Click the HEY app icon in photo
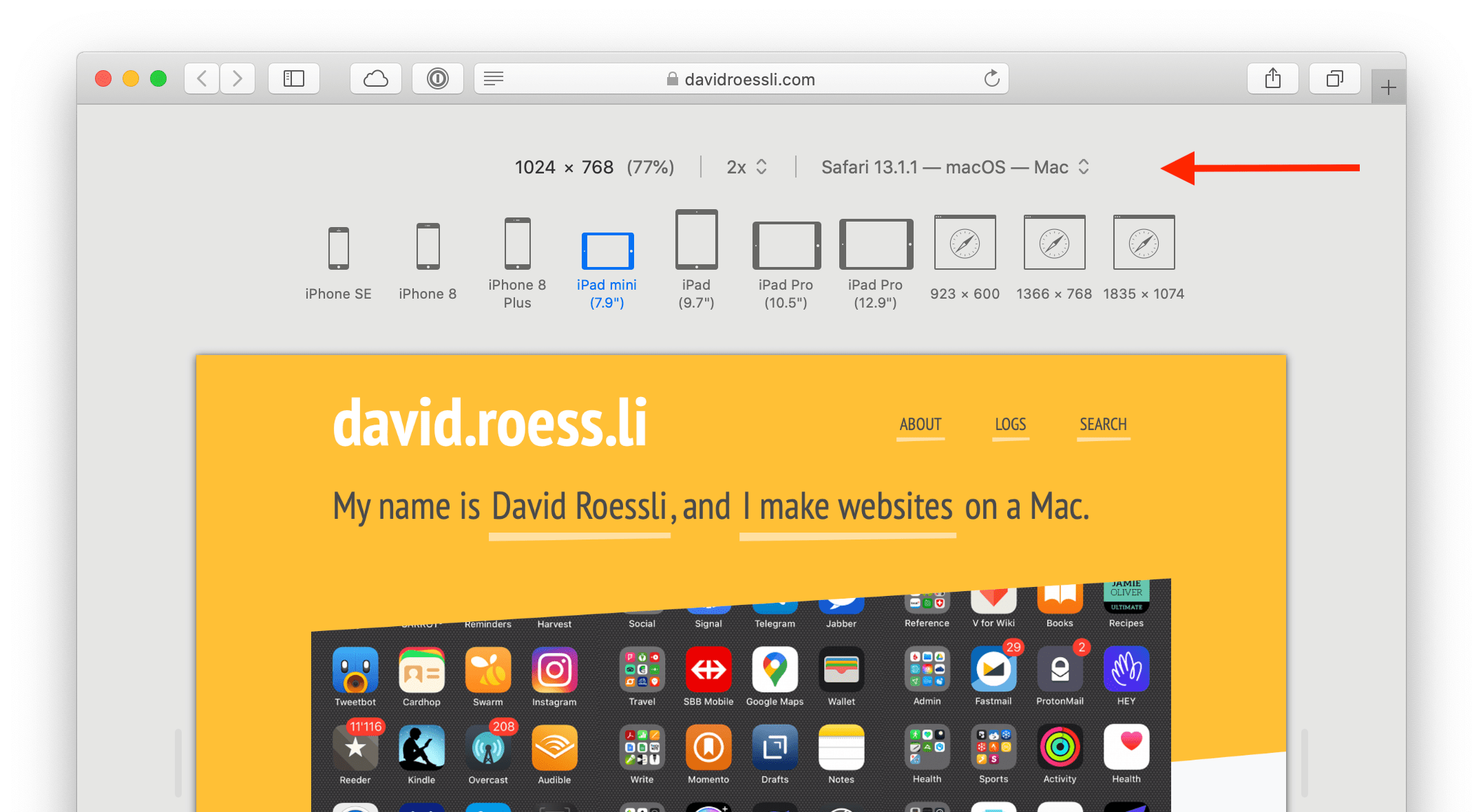 pyautogui.click(x=1126, y=669)
